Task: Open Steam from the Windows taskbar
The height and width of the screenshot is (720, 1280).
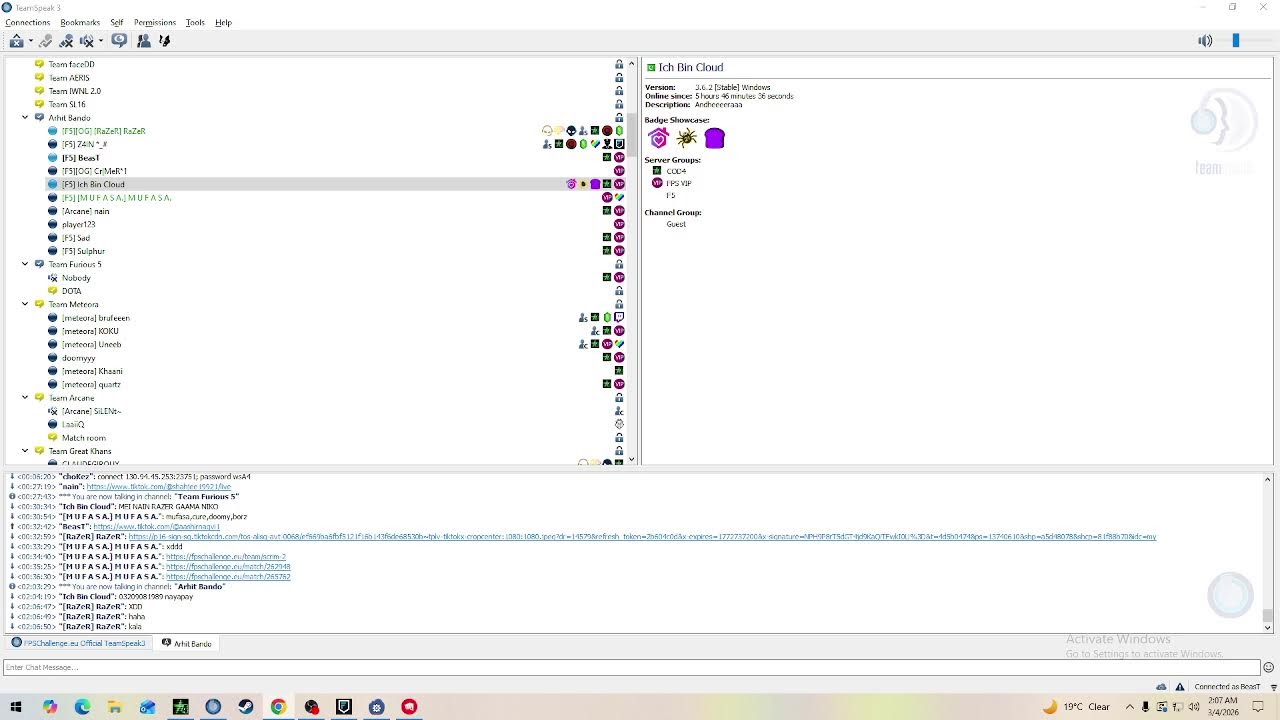Action: [x=245, y=707]
